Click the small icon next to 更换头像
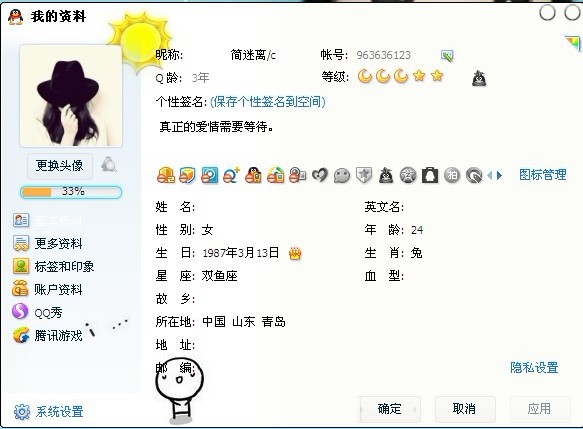This screenshot has width=583, height=429. point(109,165)
